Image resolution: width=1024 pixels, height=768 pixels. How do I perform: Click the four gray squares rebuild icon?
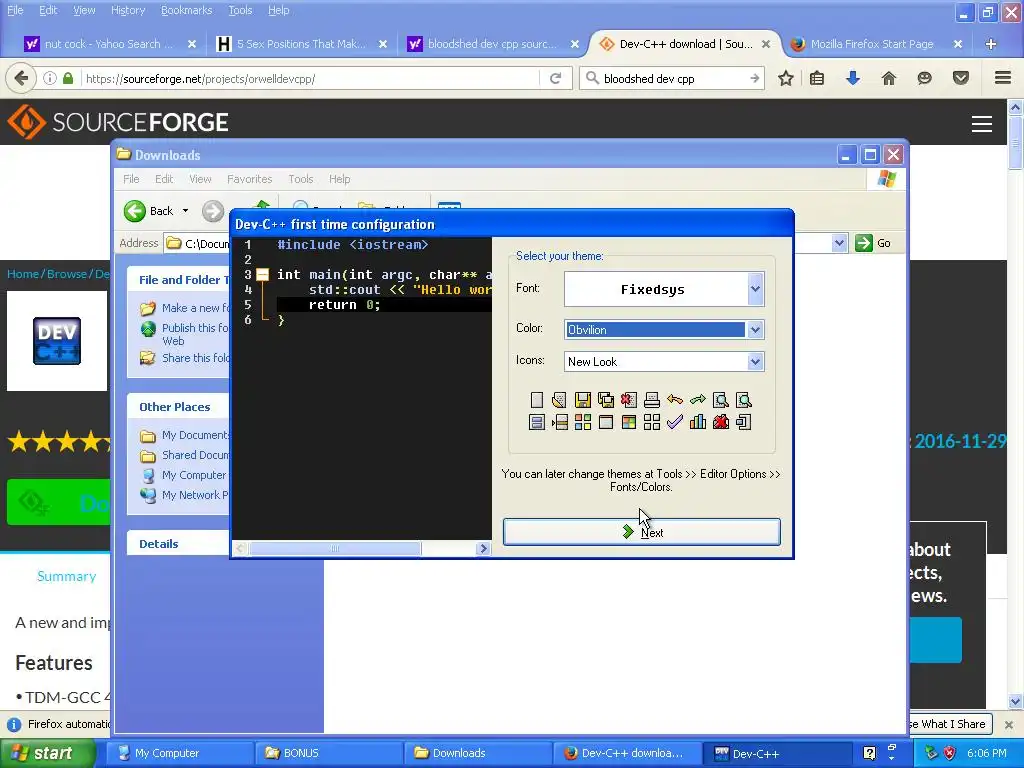tap(652, 423)
